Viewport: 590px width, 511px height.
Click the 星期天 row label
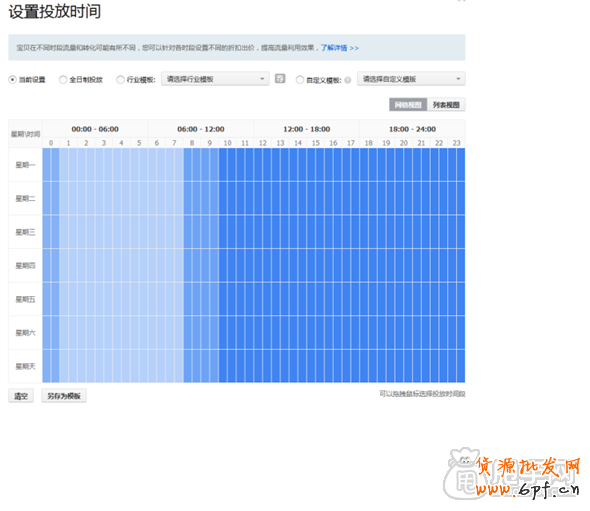click(25, 366)
